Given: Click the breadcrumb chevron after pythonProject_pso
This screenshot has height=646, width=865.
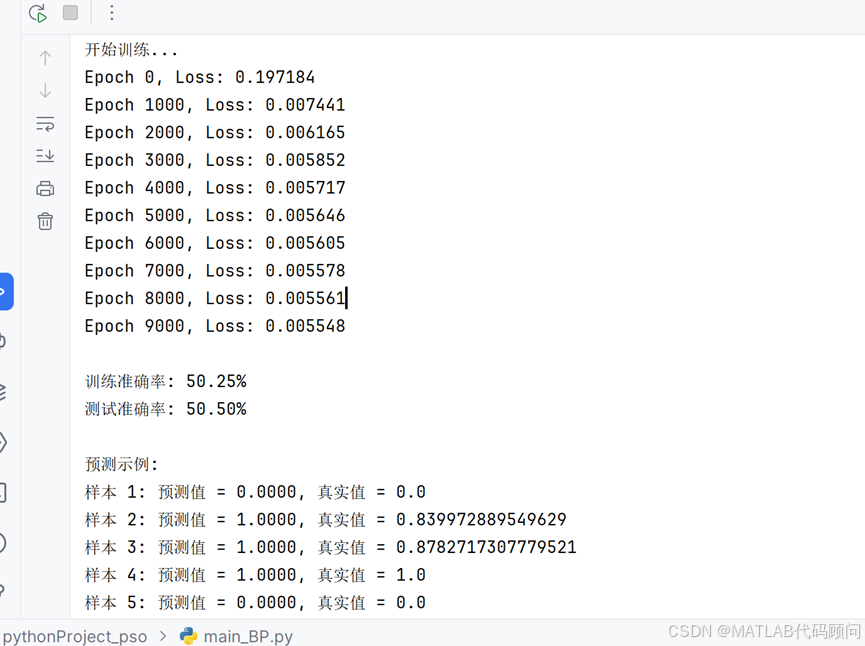Looking at the screenshot, I should (163, 636).
